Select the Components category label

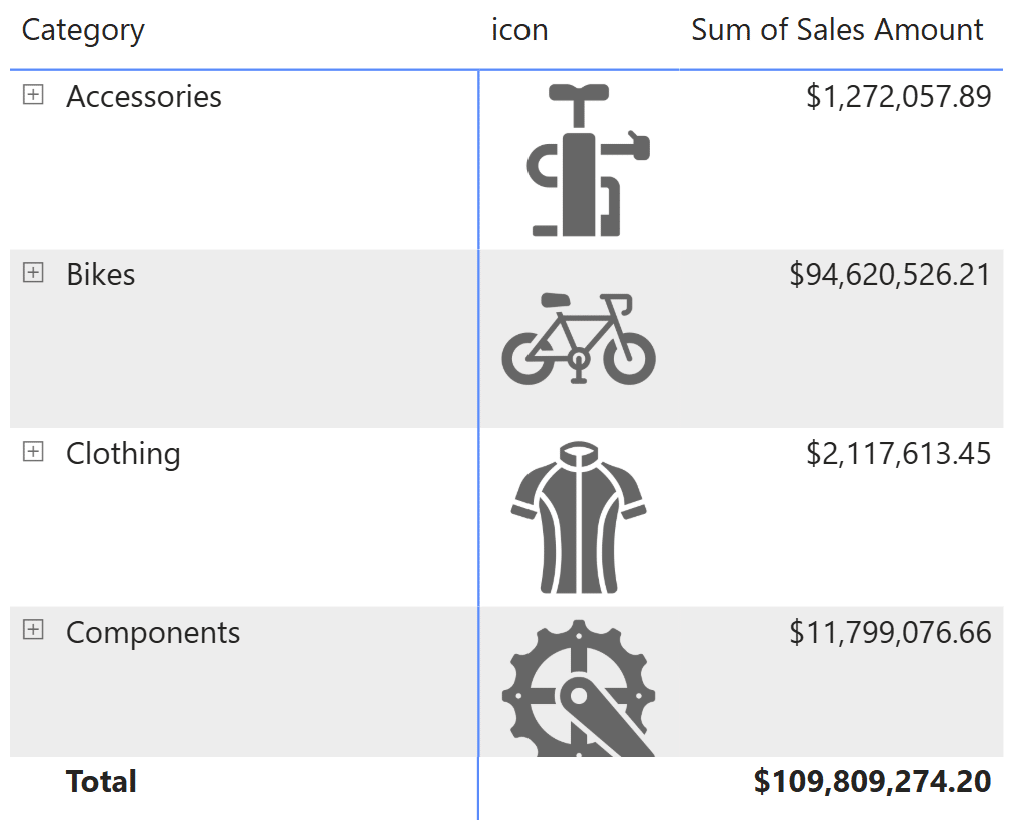pos(153,633)
